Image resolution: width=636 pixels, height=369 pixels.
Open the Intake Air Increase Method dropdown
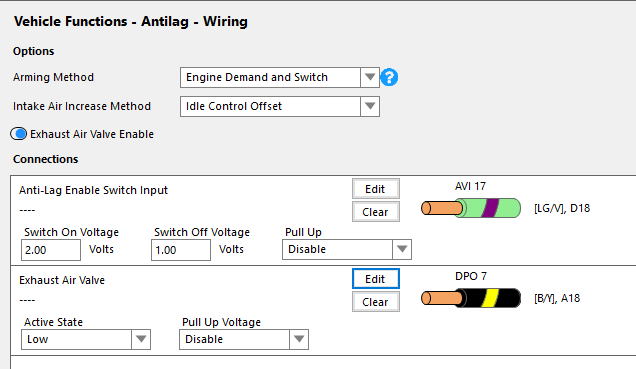click(370, 106)
